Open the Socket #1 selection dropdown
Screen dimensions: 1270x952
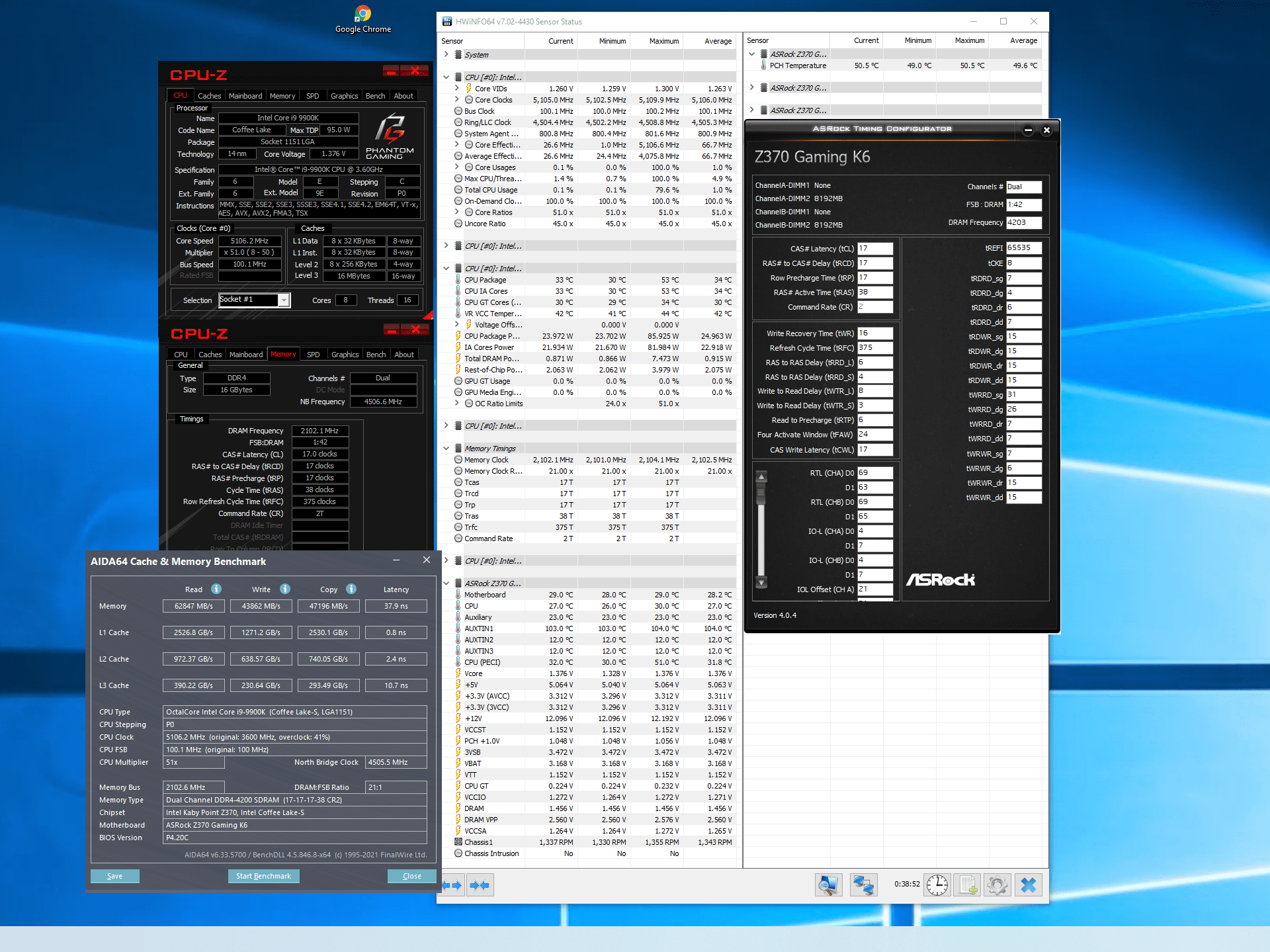(284, 300)
